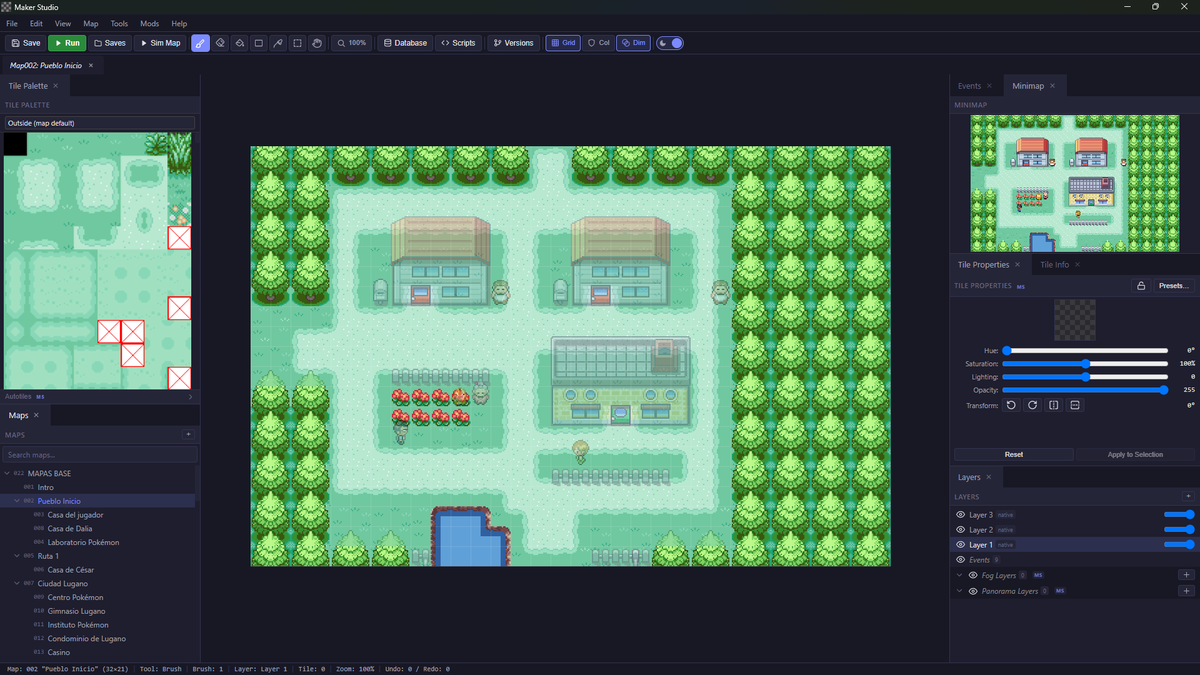
Task: Rotate tile clockwise in Transform row
Action: (x=1032, y=405)
